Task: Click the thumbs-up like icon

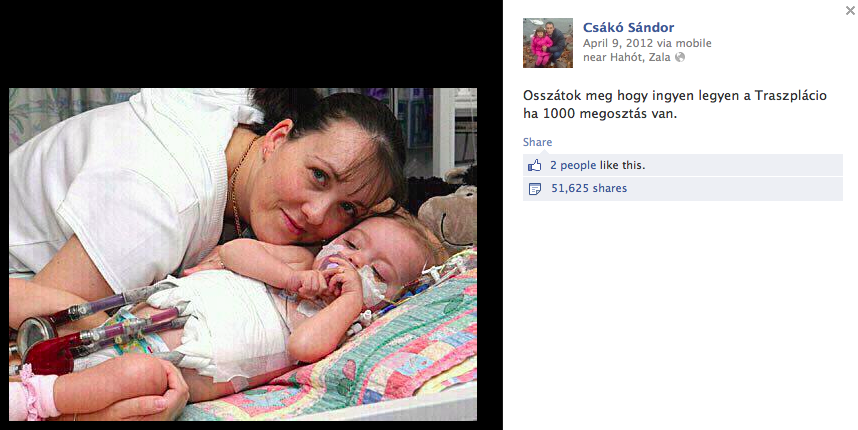Action: pyautogui.click(x=535, y=165)
